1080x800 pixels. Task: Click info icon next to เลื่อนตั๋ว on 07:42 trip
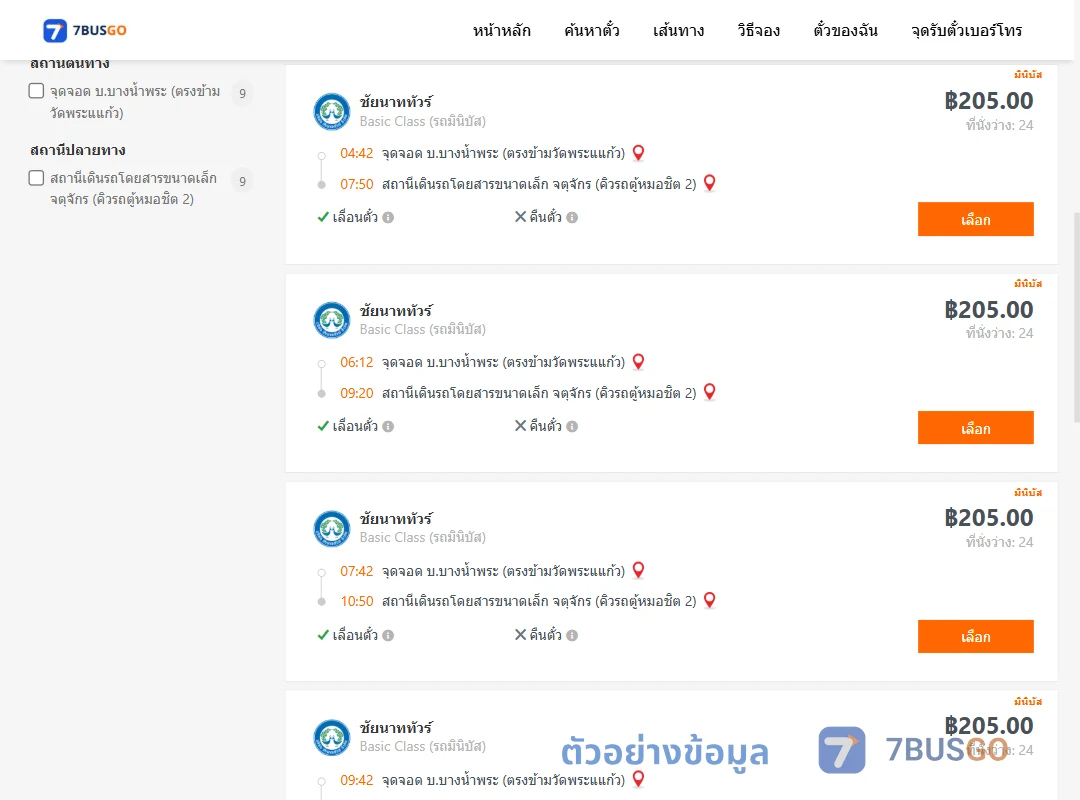pyautogui.click(x=388, y=635)
